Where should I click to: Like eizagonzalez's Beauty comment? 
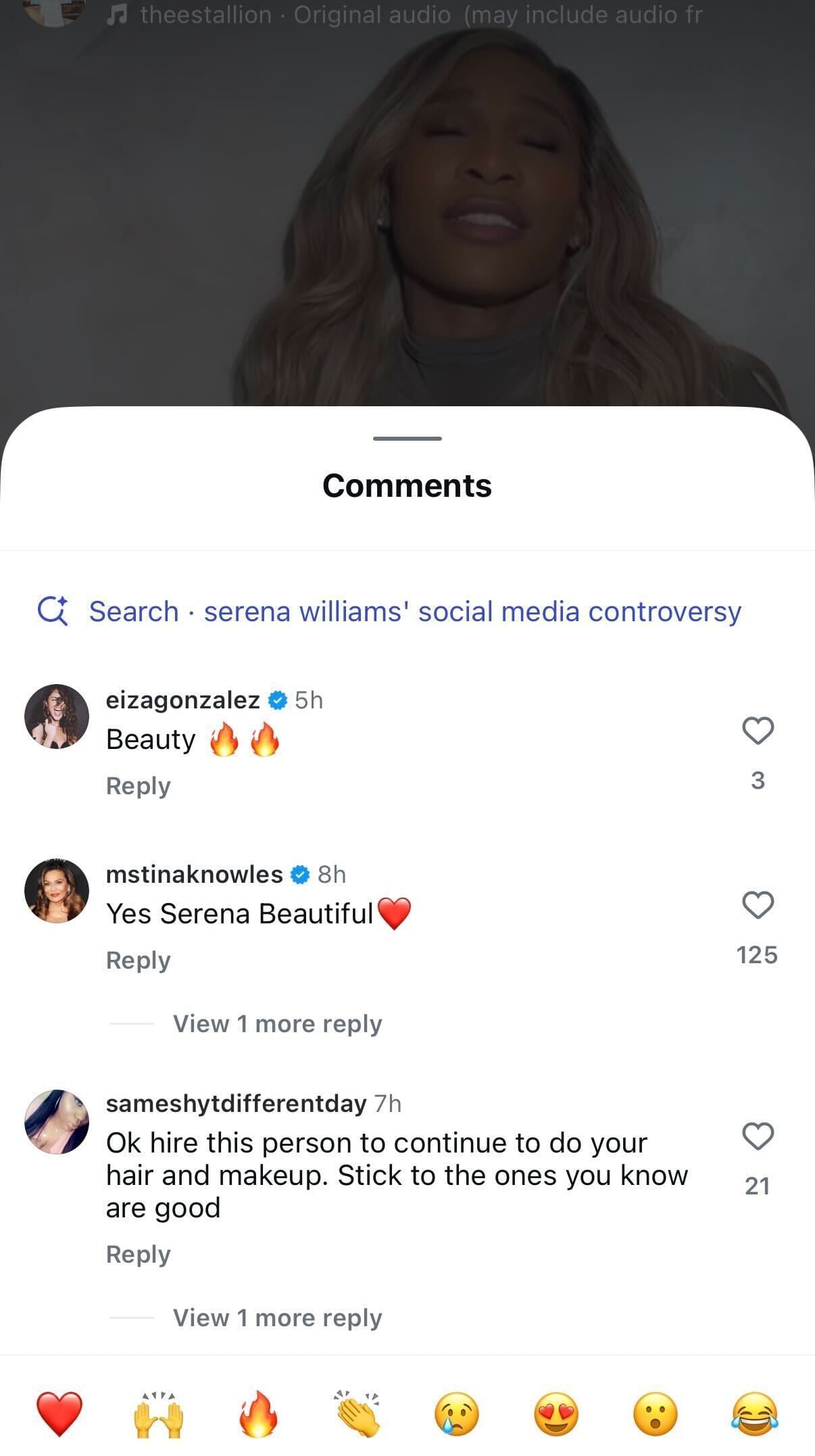[x=758, y=731]
